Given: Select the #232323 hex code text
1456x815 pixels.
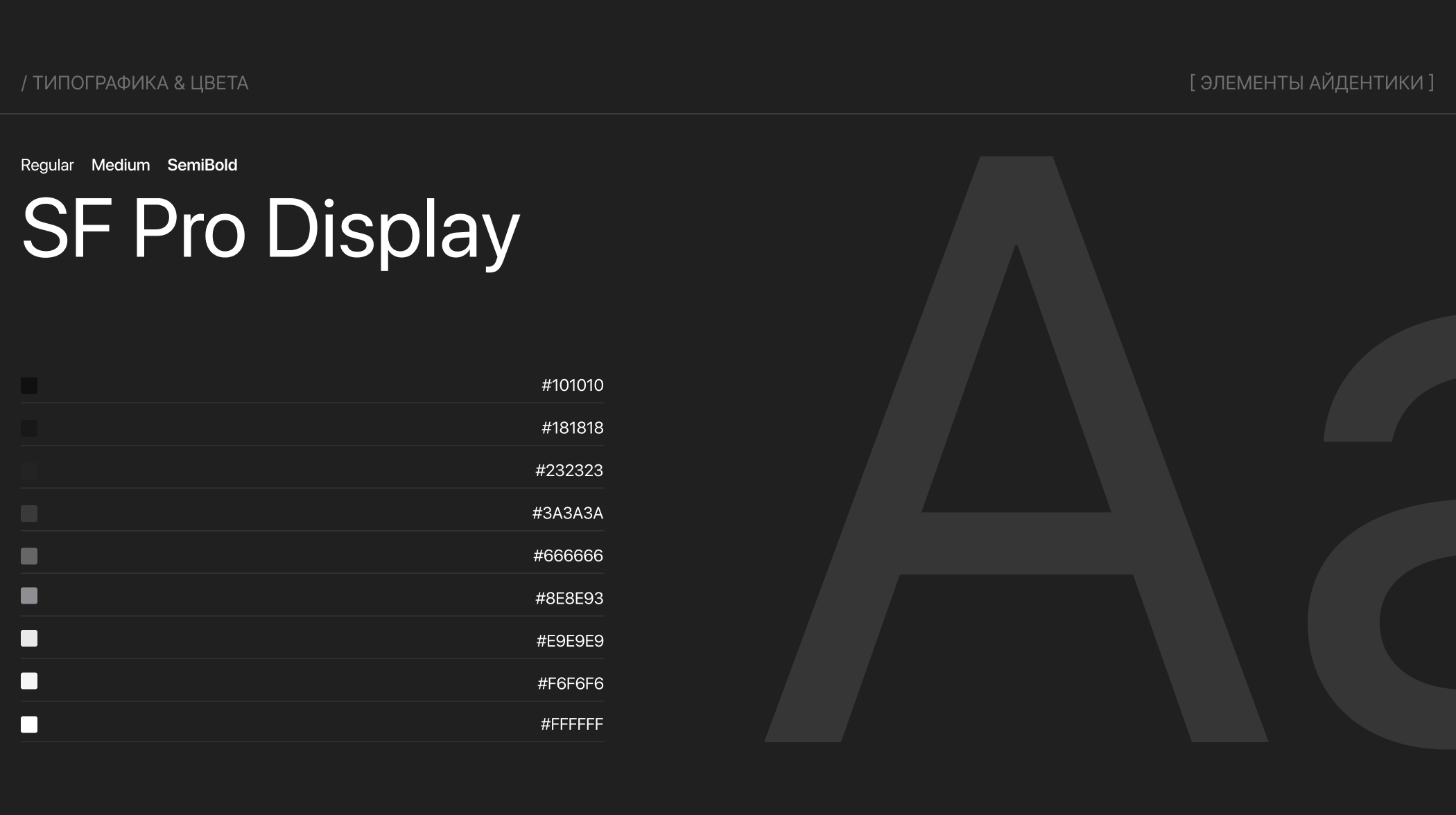Looking at the screenshot, I should click(569, 471).
